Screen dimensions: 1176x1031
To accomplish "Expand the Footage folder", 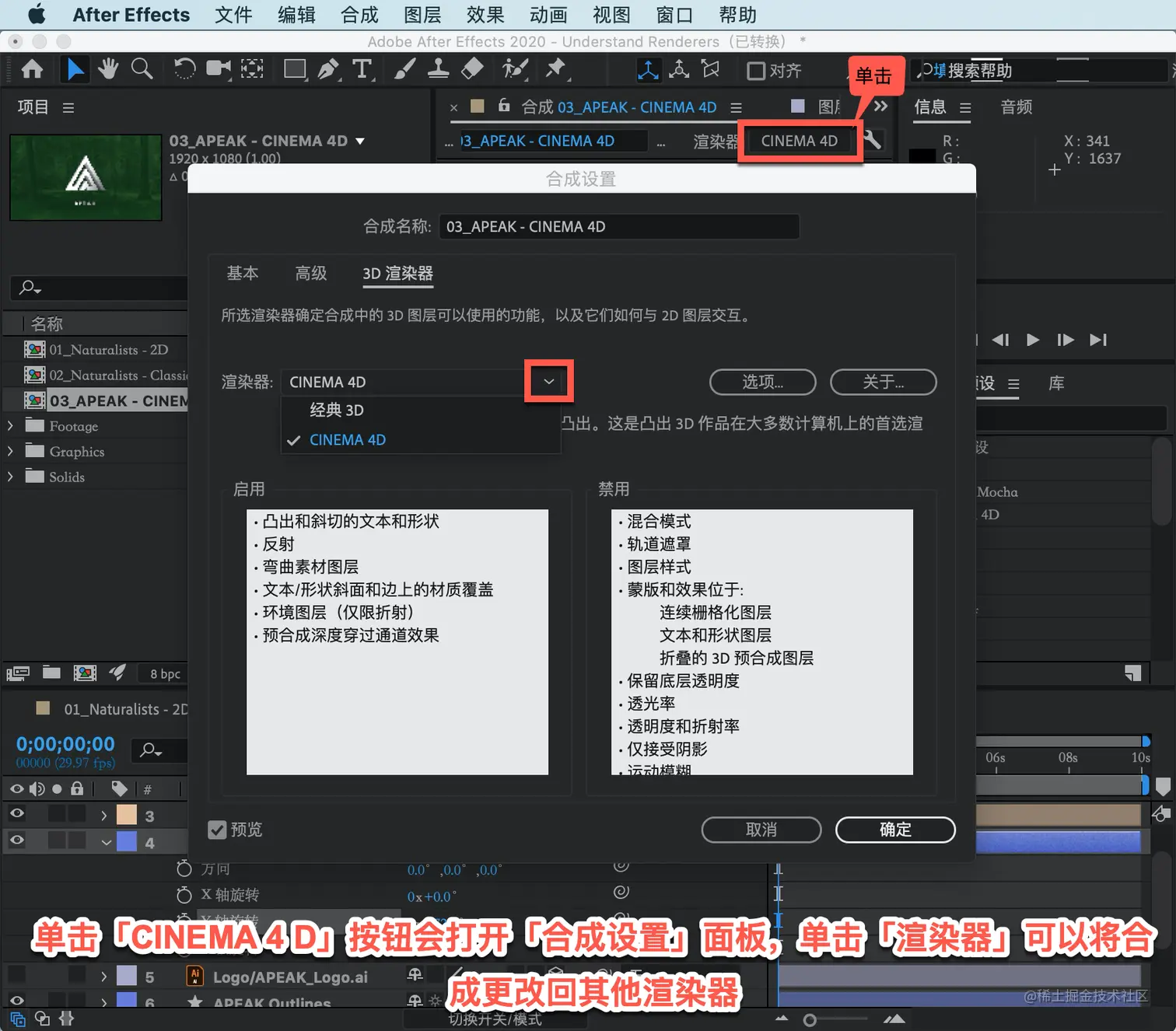I will 11,426.
